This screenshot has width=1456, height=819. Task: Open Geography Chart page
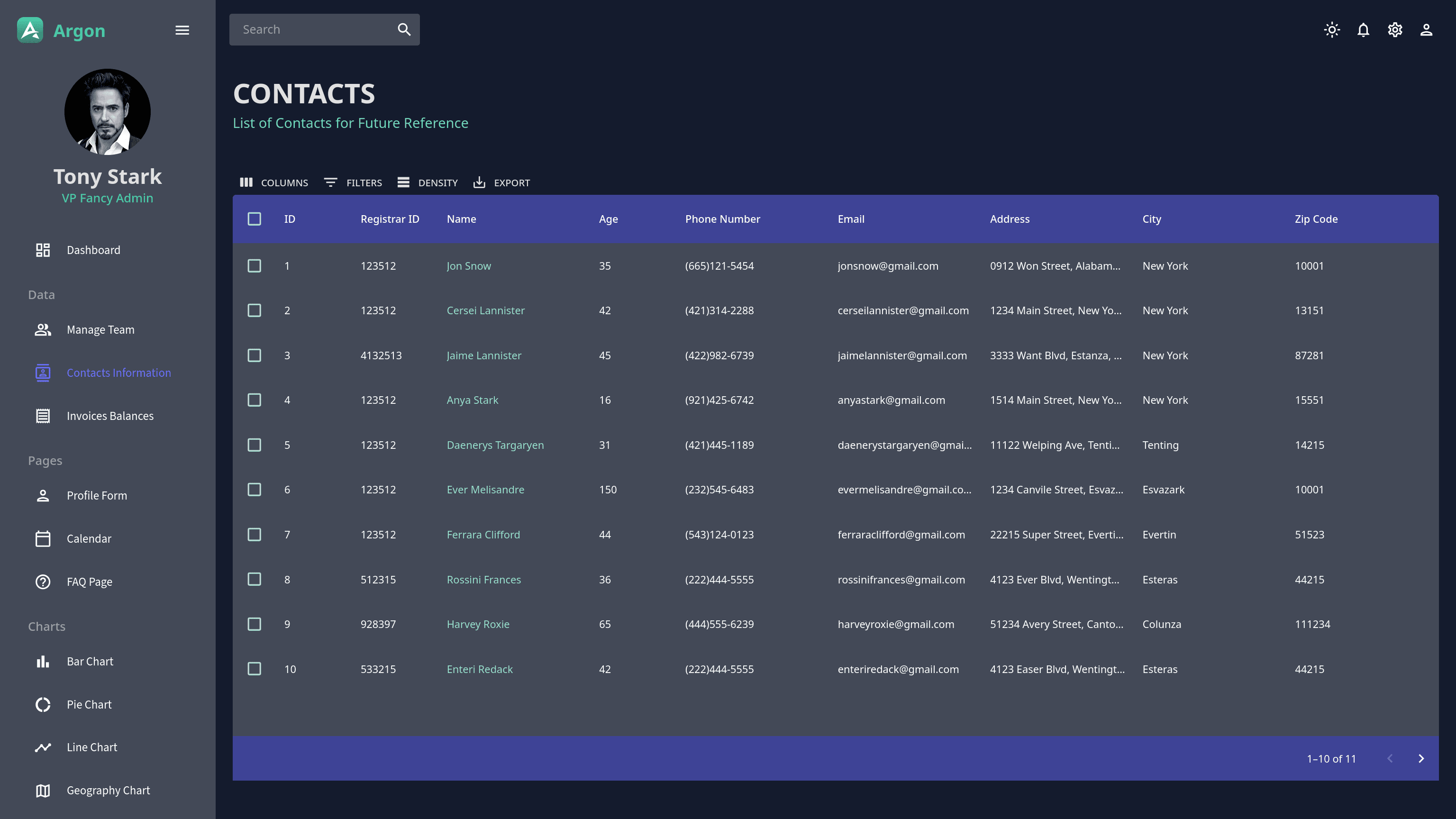coord(109,790)
